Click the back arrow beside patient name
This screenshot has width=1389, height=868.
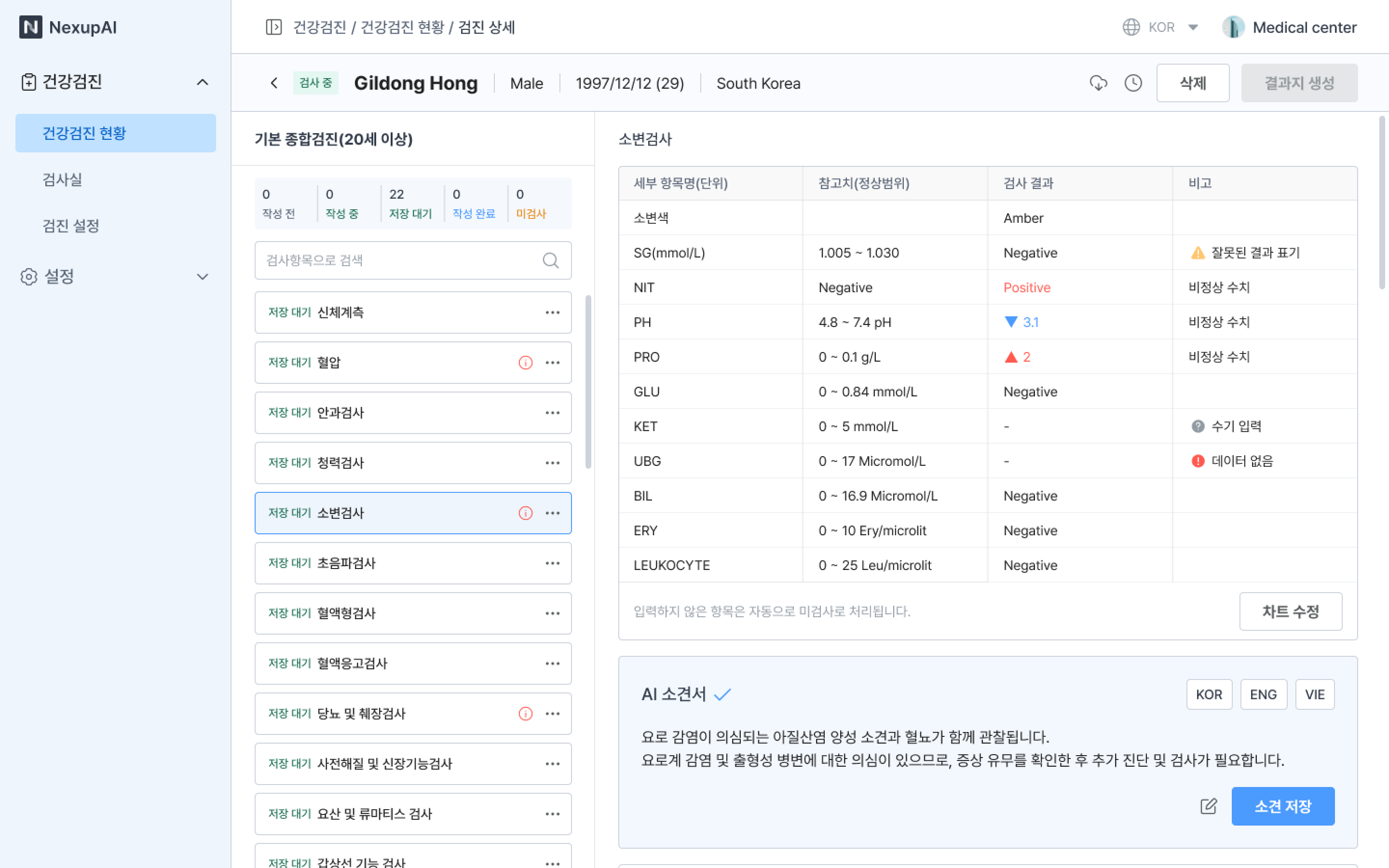274,83
